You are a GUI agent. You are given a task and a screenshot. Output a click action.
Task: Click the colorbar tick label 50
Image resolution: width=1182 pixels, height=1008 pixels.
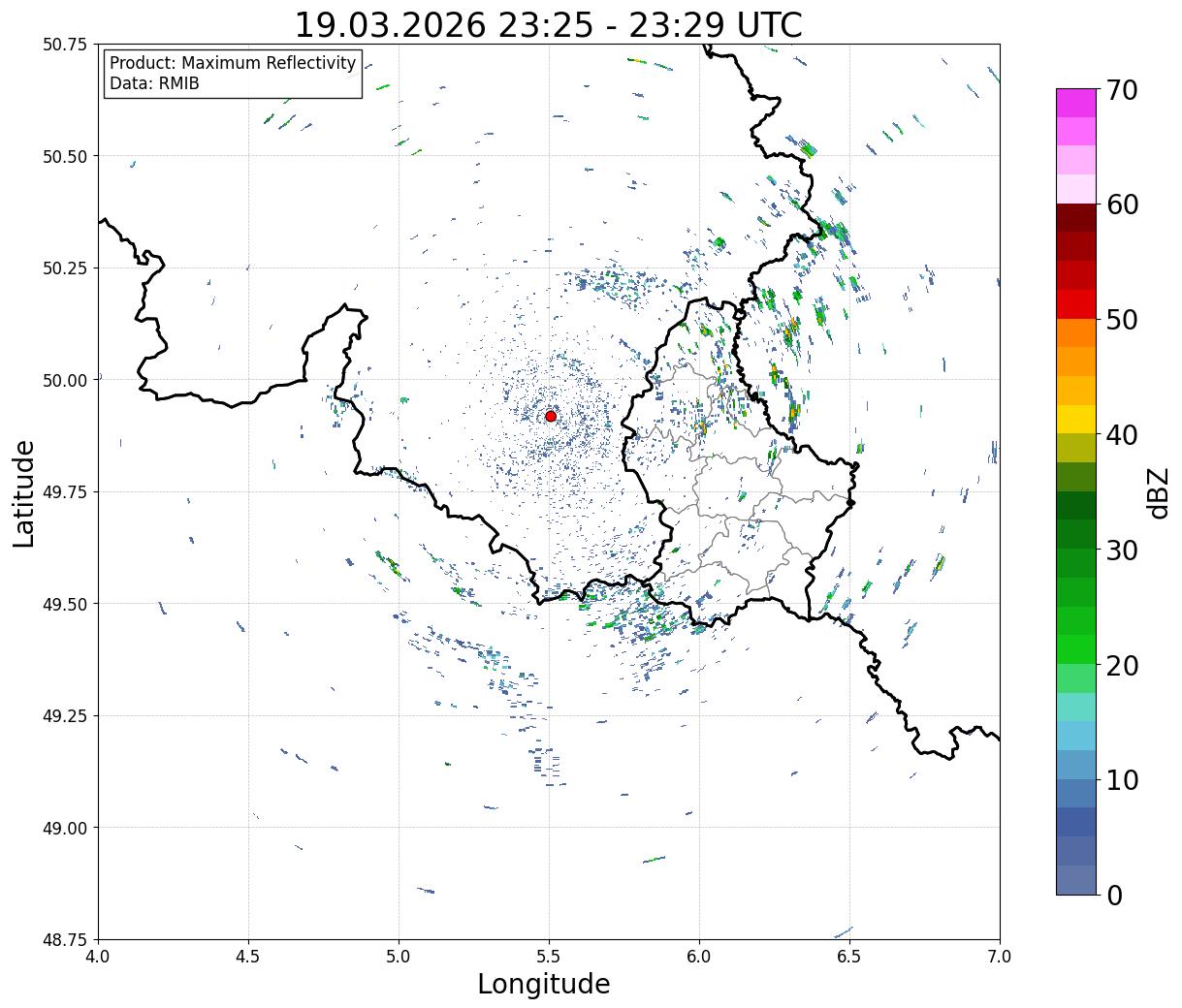pos(1122,320)
